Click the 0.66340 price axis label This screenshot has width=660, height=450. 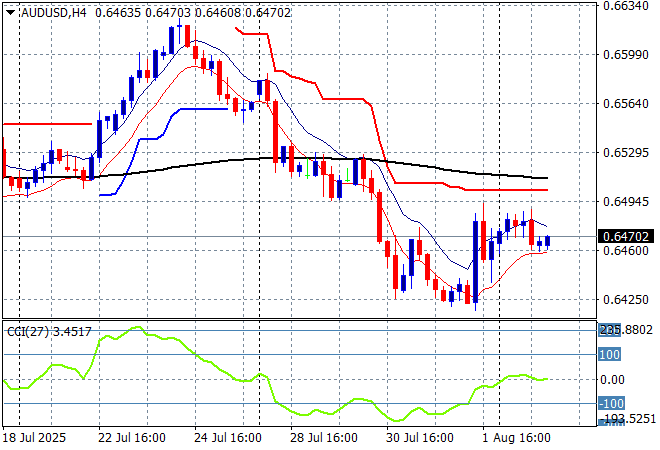click(x=626, y=6)
